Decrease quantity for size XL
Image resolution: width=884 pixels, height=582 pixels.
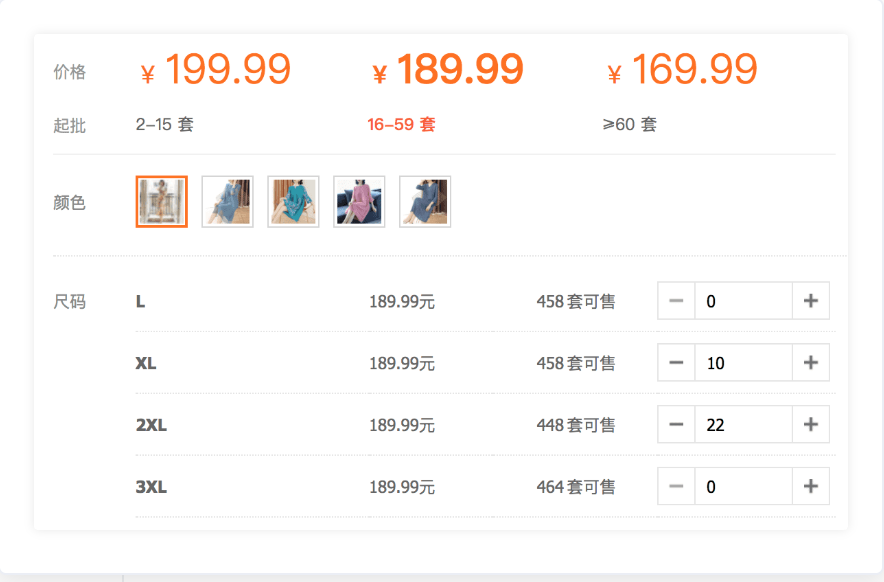point(676,363)
